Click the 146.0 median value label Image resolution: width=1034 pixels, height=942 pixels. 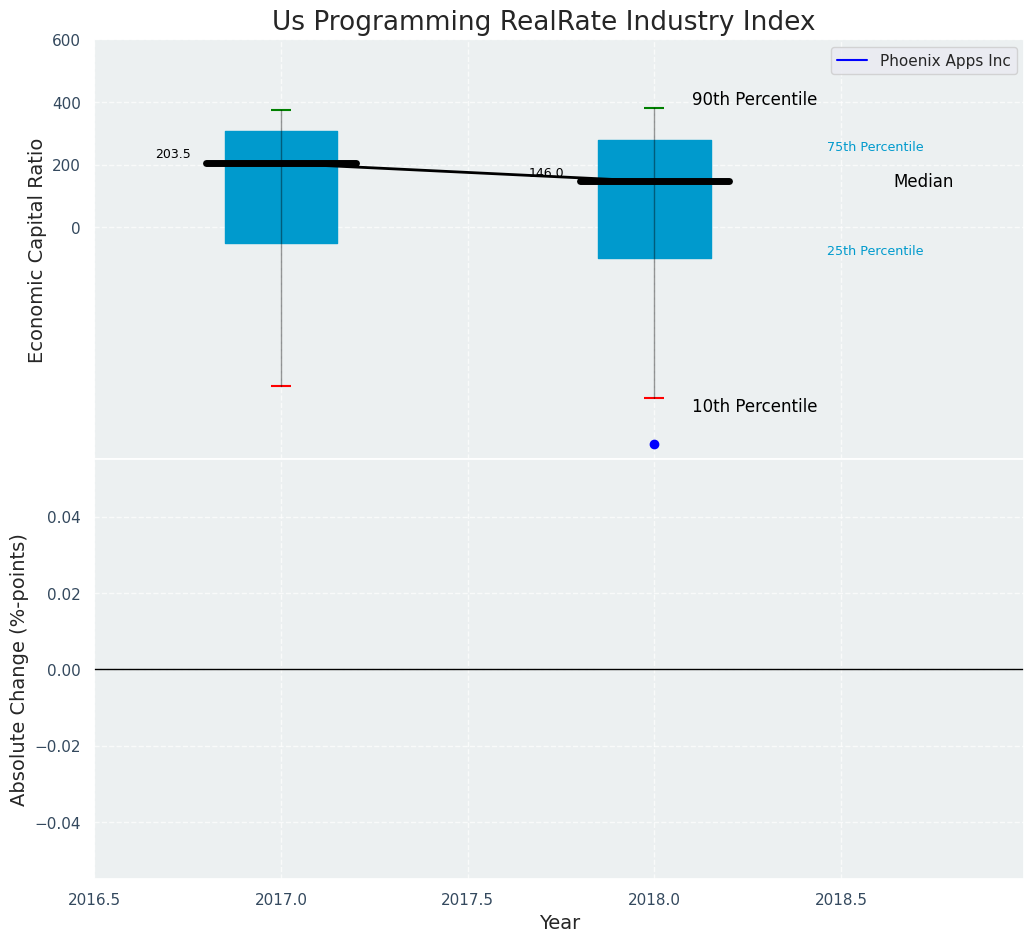point(546,173)
